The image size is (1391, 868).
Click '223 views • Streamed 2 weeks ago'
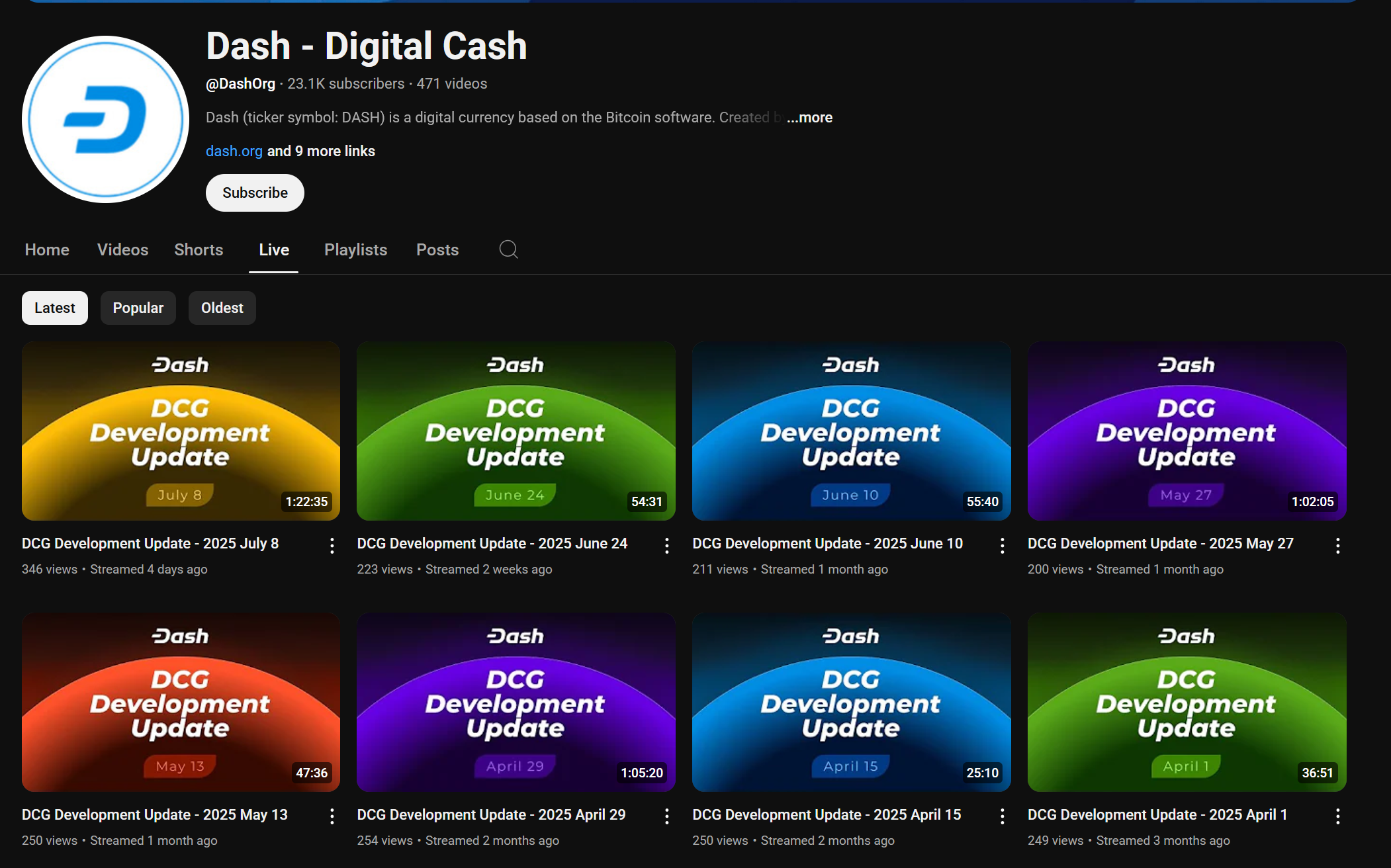[455, 569]
